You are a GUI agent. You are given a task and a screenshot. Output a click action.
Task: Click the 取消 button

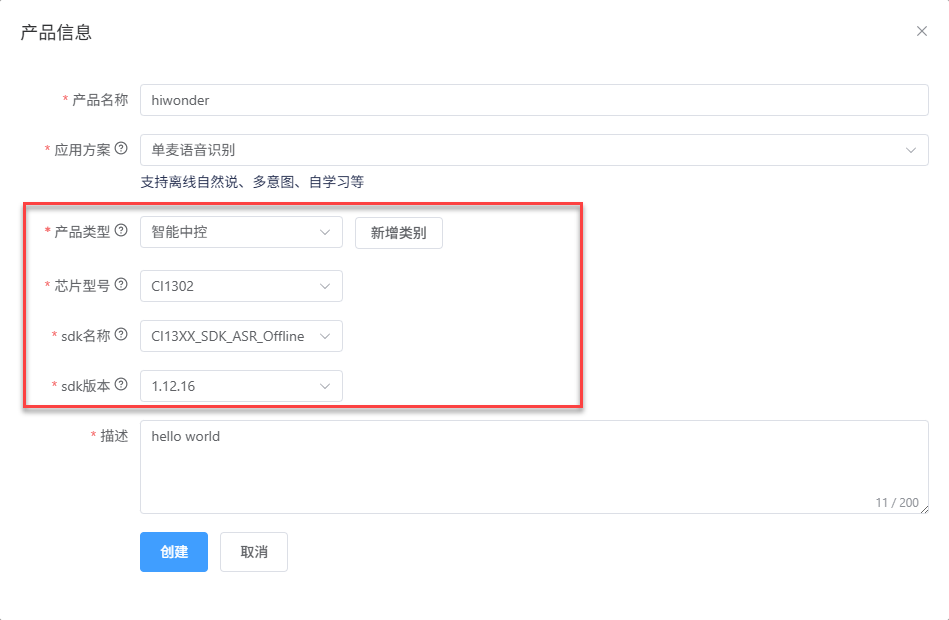click(x=253, y=552)
